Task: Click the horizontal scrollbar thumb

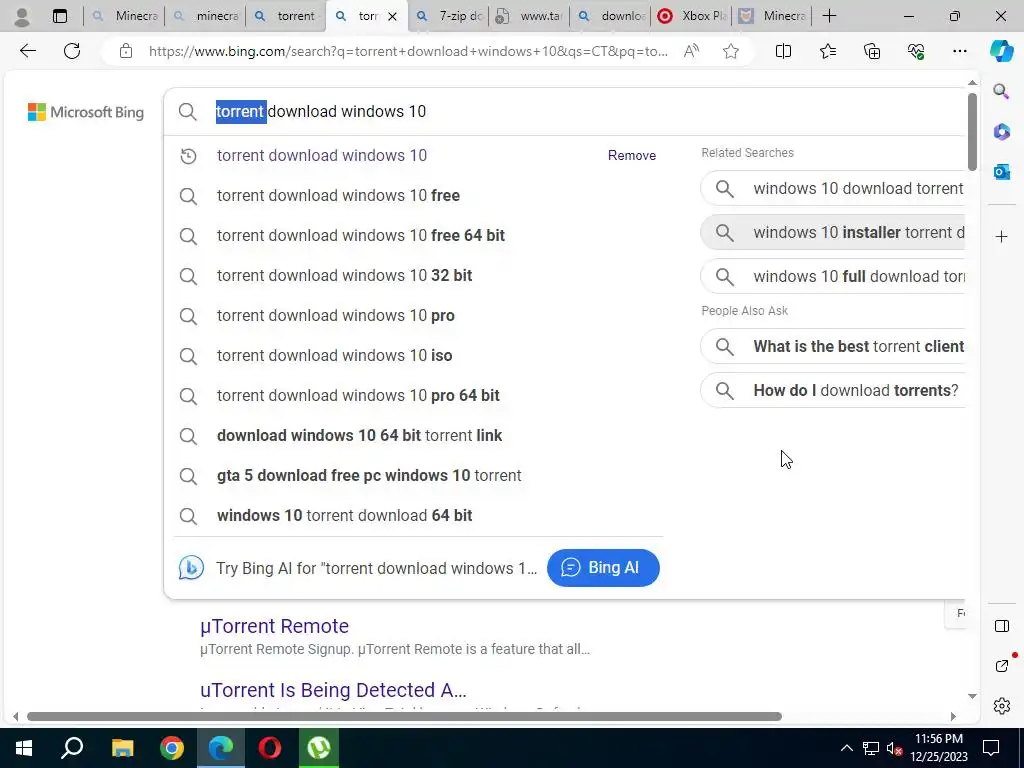Action: (x=404, y=716)
